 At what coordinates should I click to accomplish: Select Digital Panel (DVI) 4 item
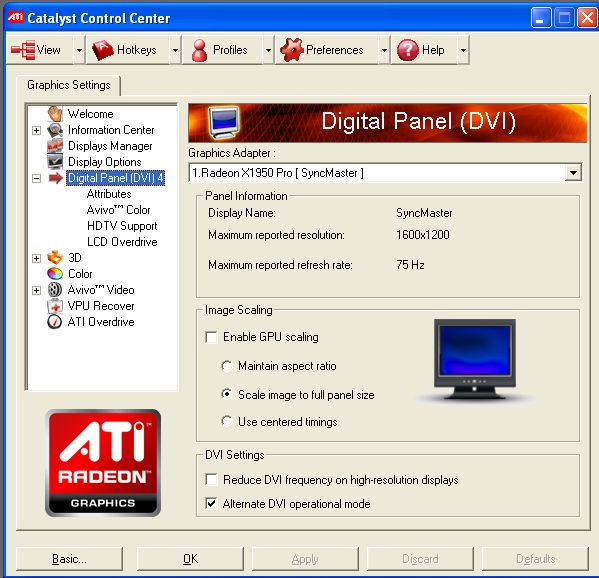click(x=115, y=178)
